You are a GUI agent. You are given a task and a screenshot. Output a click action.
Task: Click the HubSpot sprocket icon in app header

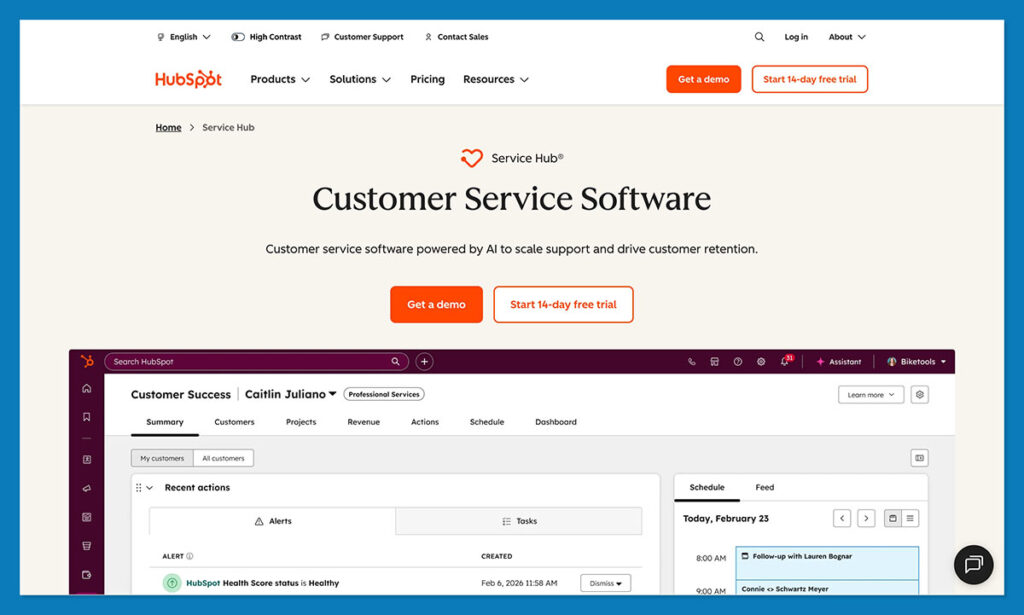pos(87,361)
